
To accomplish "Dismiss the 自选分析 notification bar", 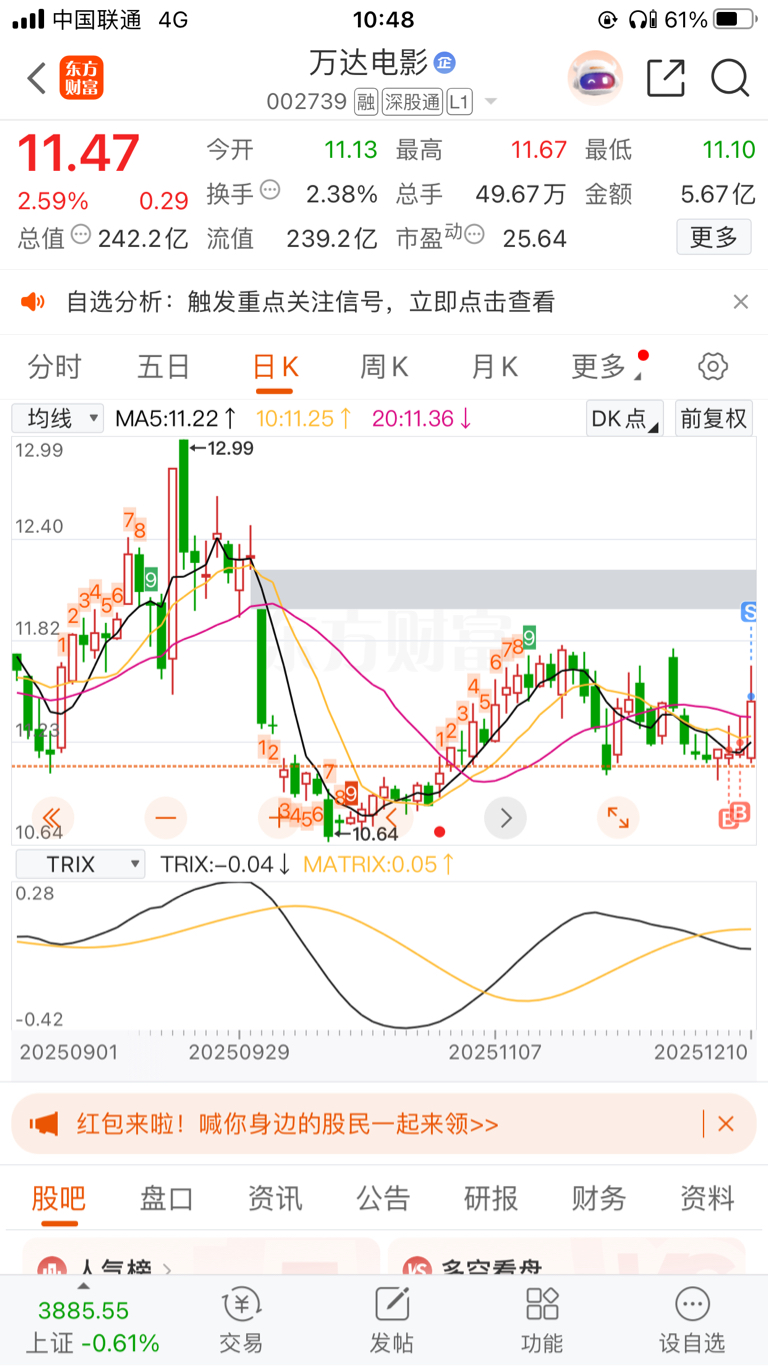I will 740,302.
